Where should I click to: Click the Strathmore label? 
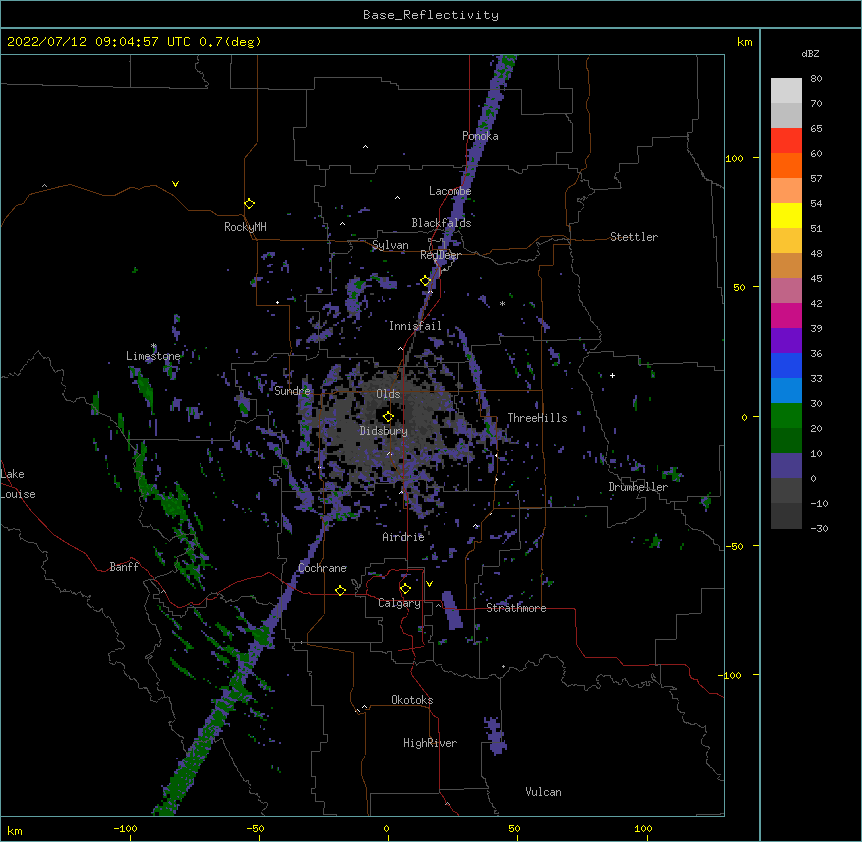pos(516,608)
